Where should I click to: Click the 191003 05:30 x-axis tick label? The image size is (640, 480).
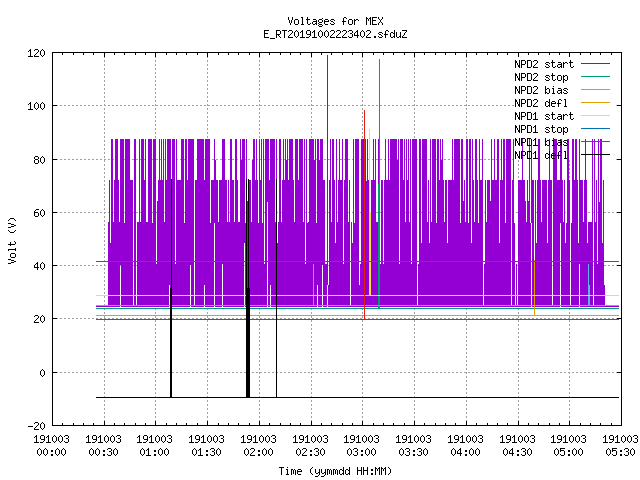[x=620, y=446]
